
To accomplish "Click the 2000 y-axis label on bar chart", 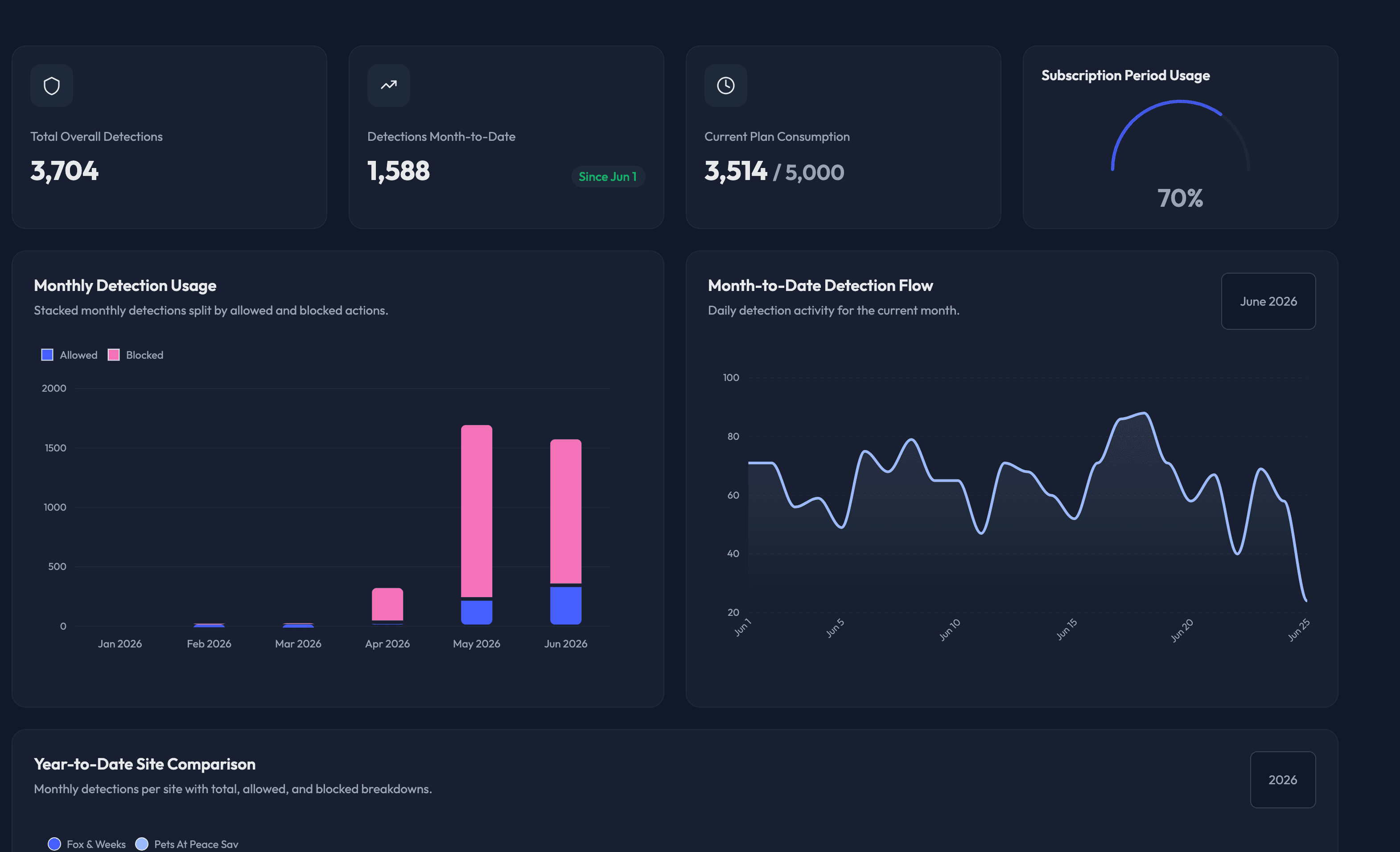I will (54, 389).
